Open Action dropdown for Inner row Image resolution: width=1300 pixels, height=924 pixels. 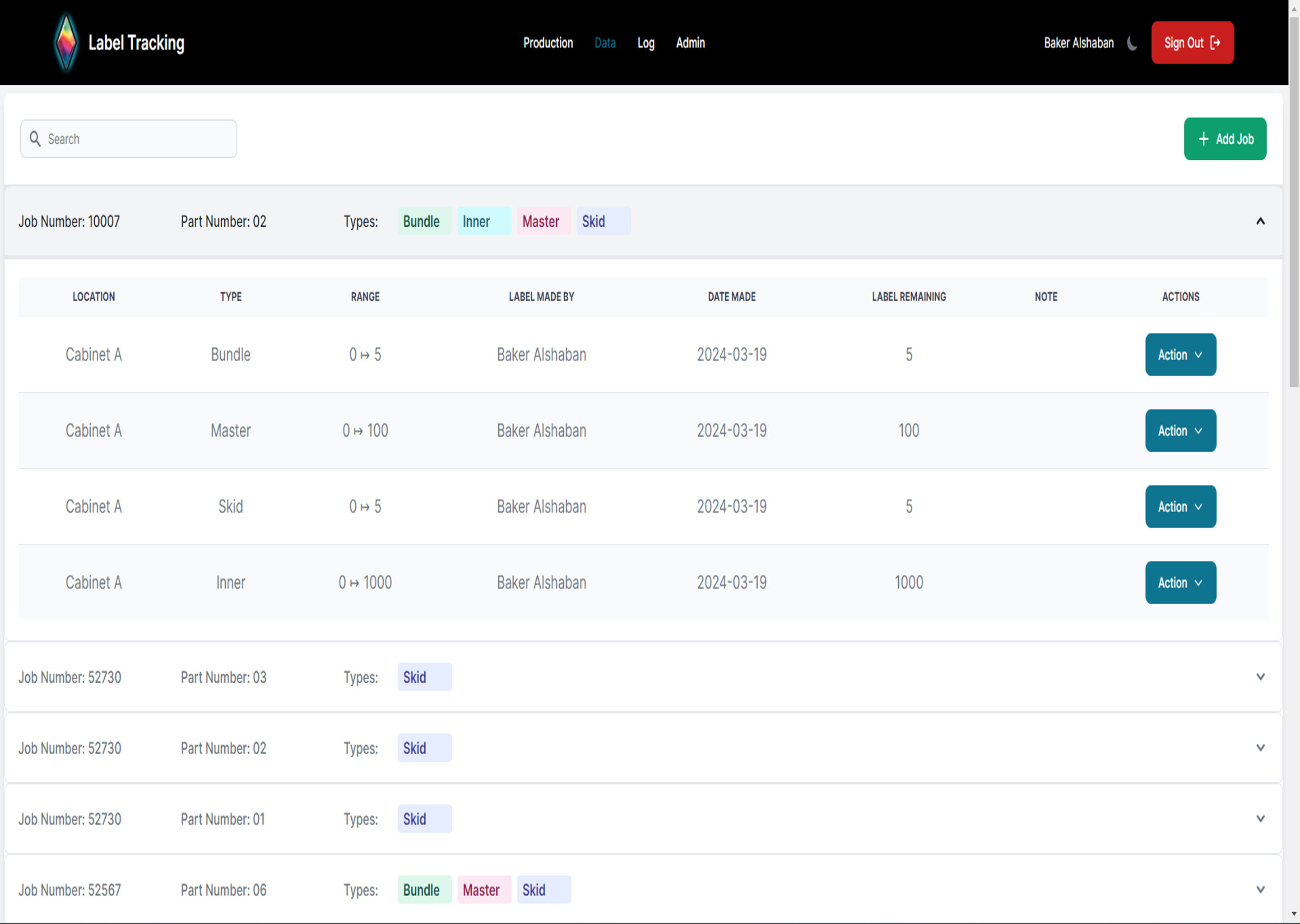tap(1180, 582)
